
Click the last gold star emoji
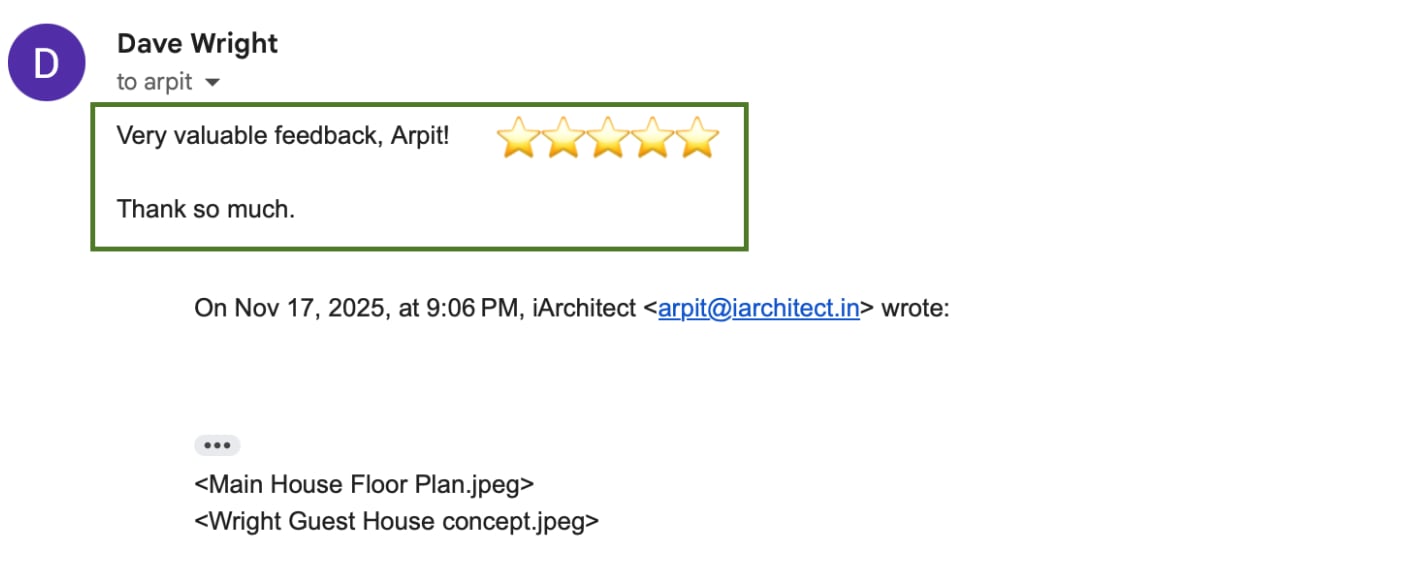pos(698,138)
